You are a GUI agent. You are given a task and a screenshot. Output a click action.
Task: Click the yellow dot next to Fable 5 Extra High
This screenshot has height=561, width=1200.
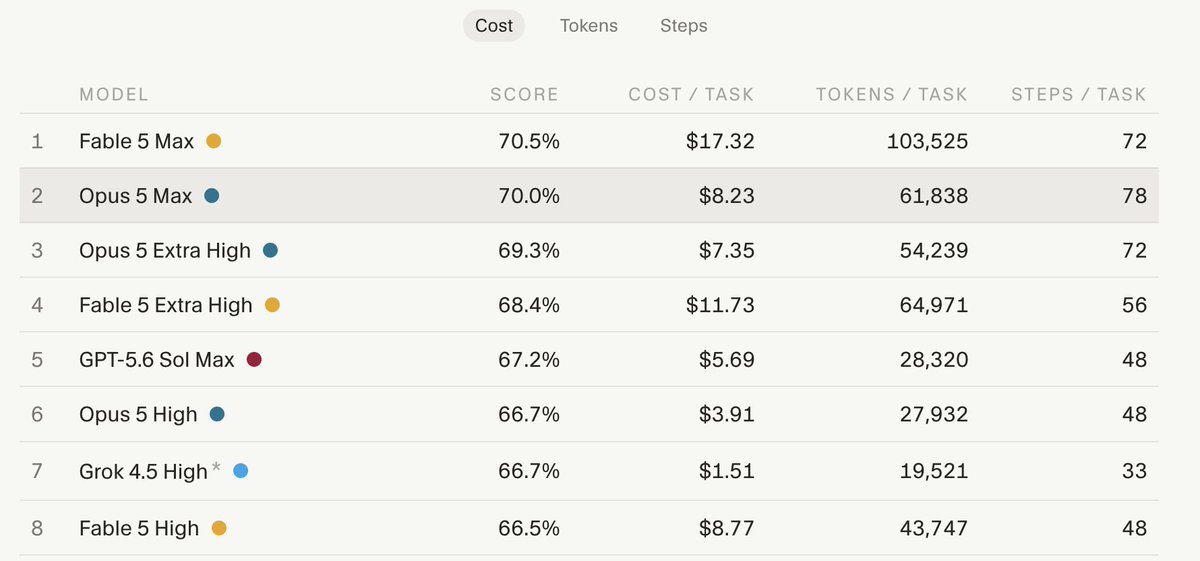click(272, 305)
